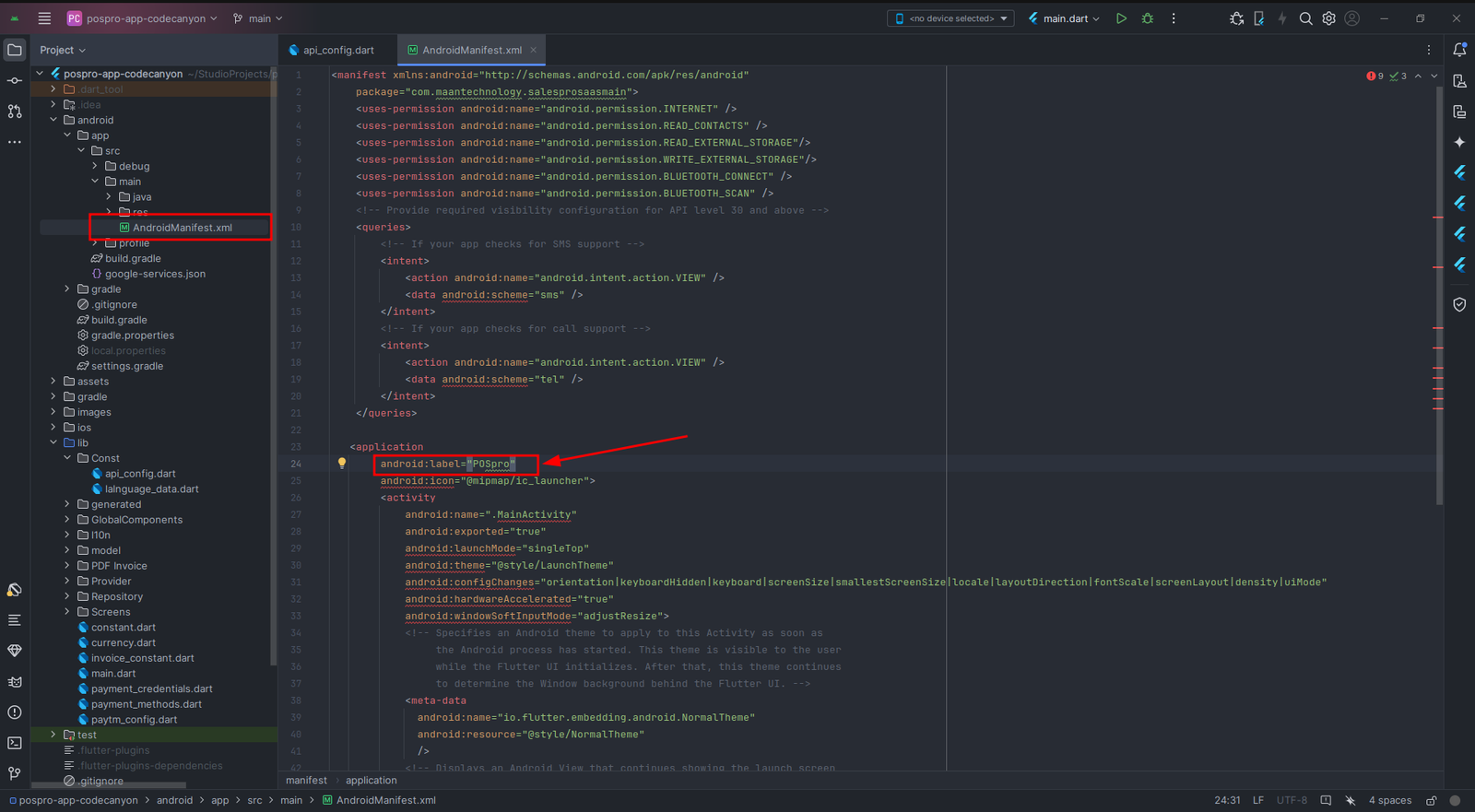Open the Search Everywhere magnifier icon

point(1305,18)
